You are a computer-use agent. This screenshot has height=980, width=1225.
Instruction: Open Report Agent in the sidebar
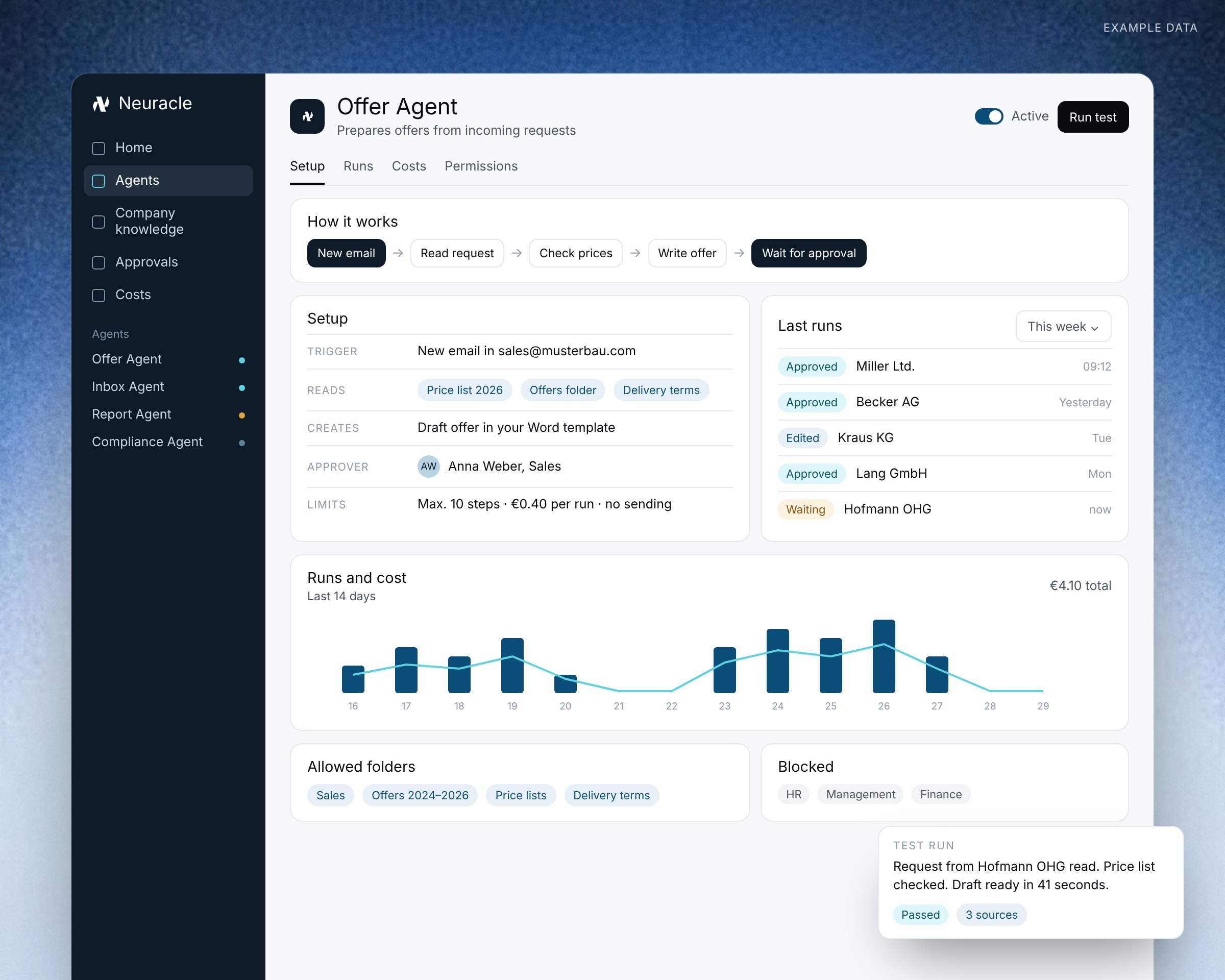pos(168,415)
